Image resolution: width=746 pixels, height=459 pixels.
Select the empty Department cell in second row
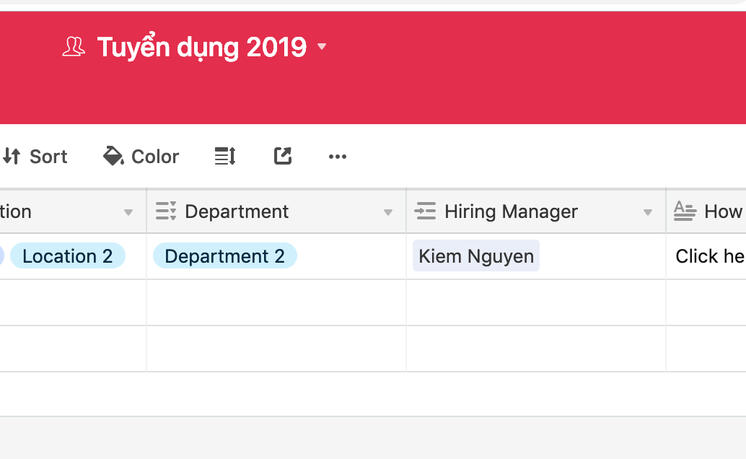click(276, 302)
